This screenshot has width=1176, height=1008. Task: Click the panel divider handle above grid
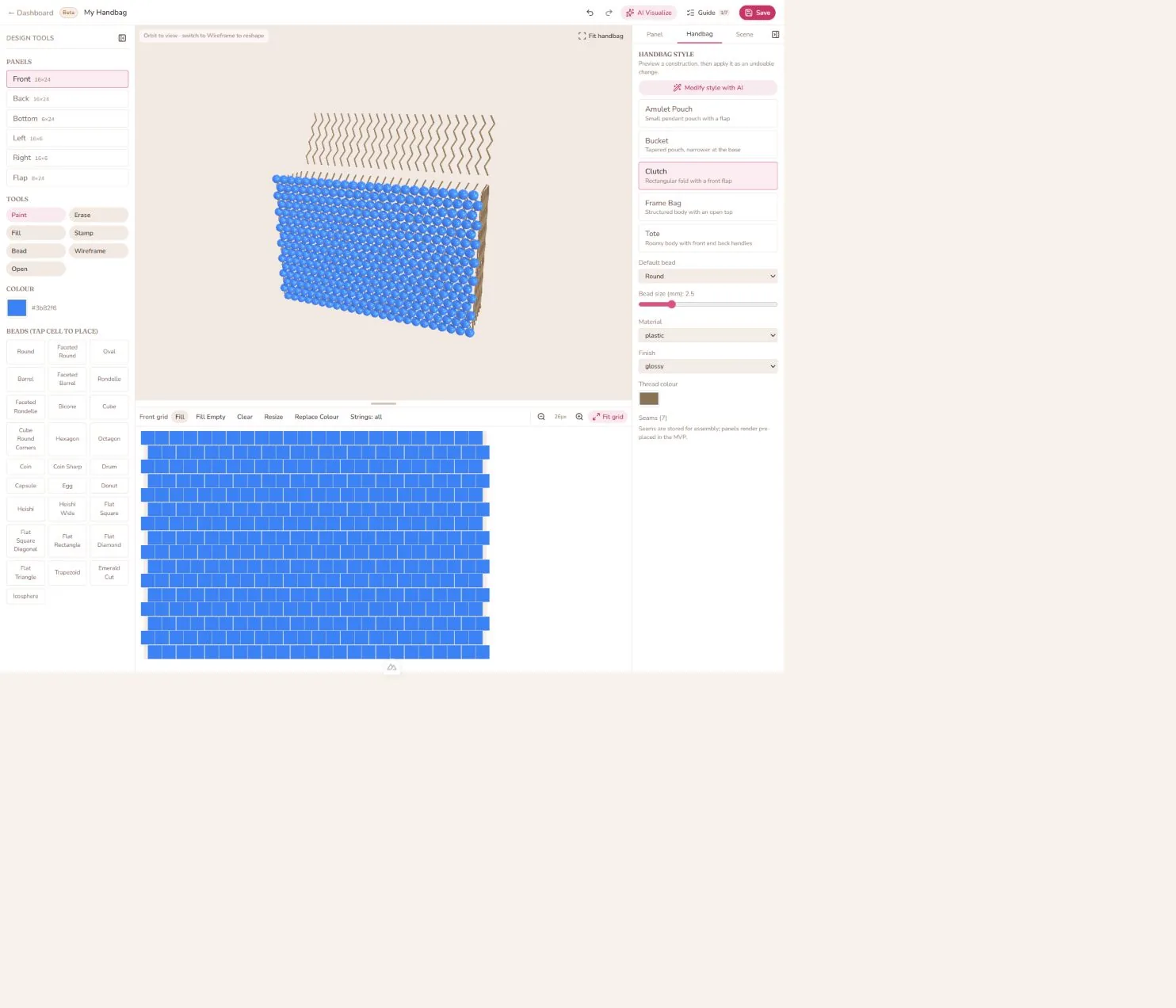click(x=384, y=403)
